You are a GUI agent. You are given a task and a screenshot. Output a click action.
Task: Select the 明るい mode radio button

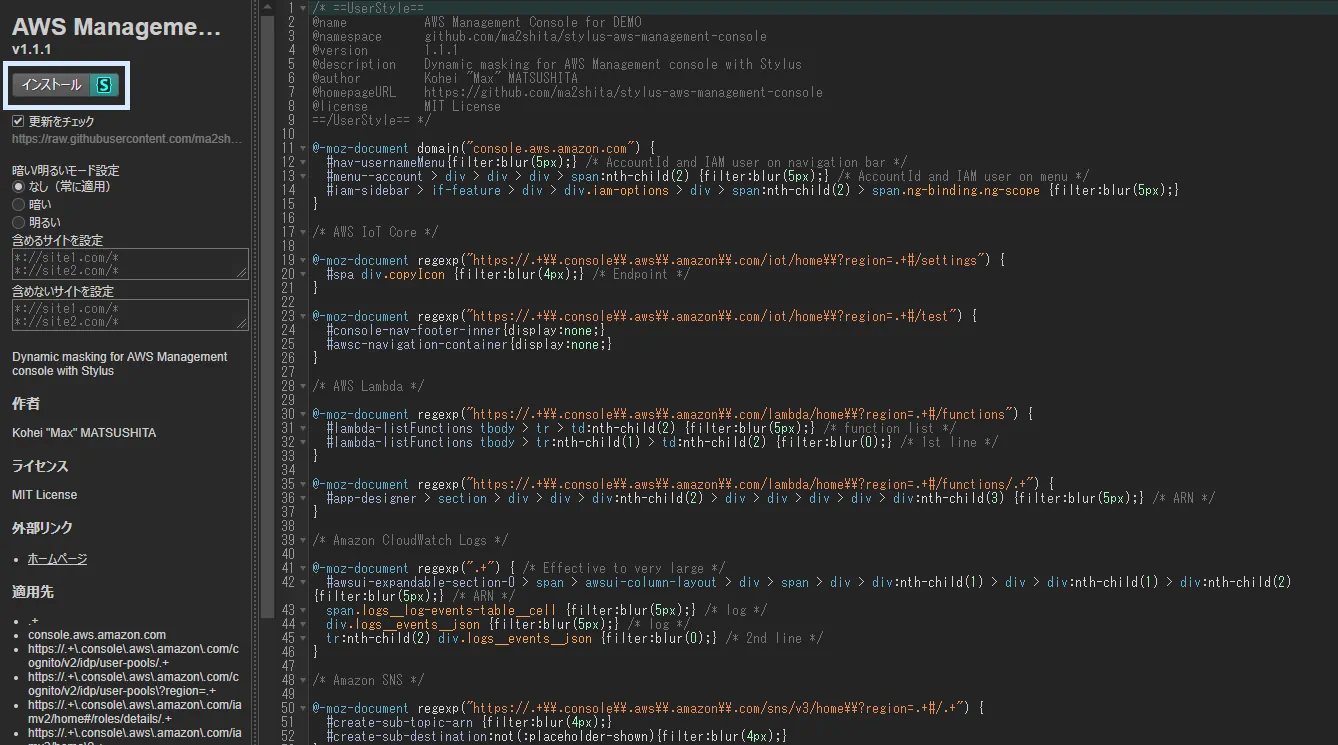click(x=18, y=223)
